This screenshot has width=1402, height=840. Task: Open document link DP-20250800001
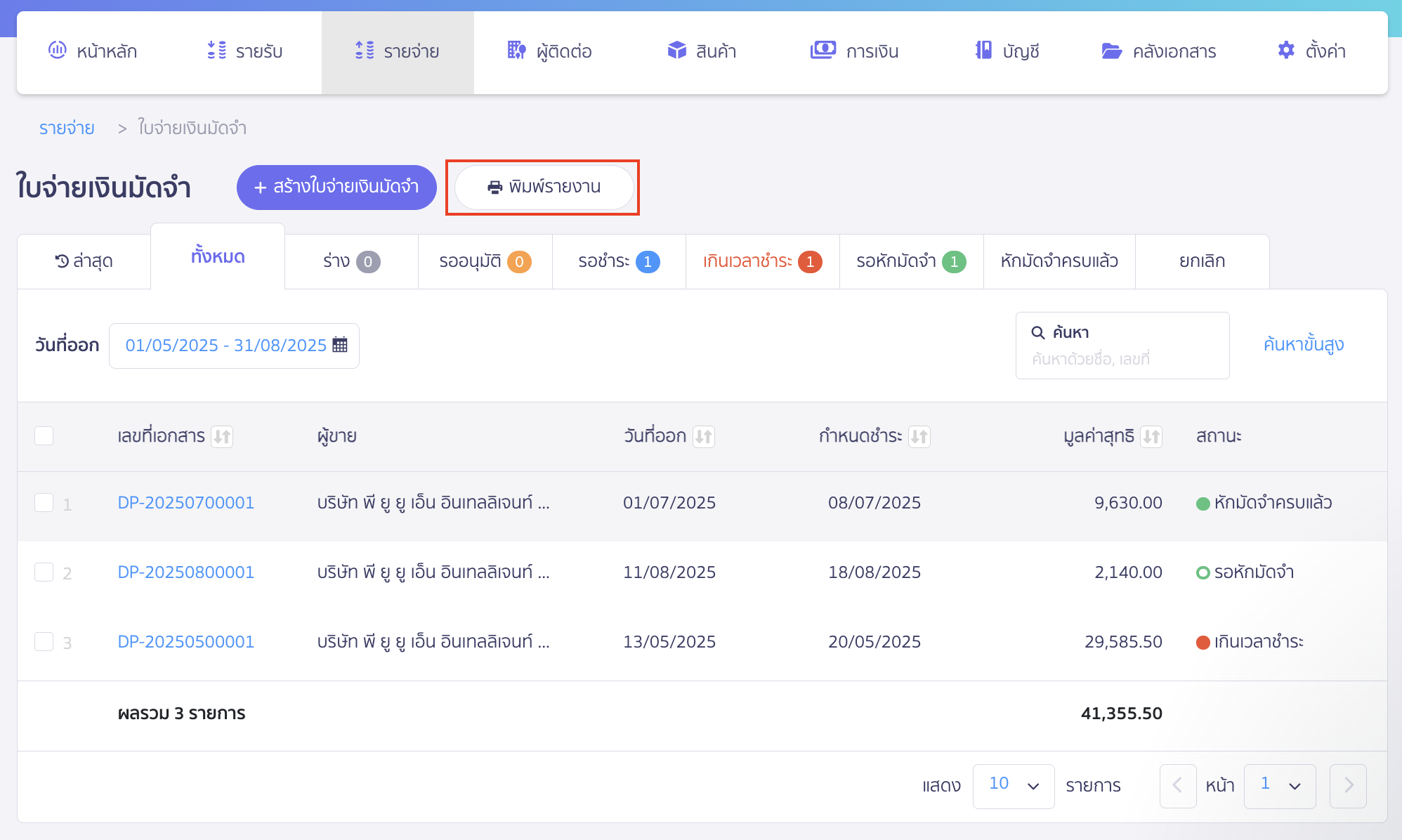click(x=185, y=572)
